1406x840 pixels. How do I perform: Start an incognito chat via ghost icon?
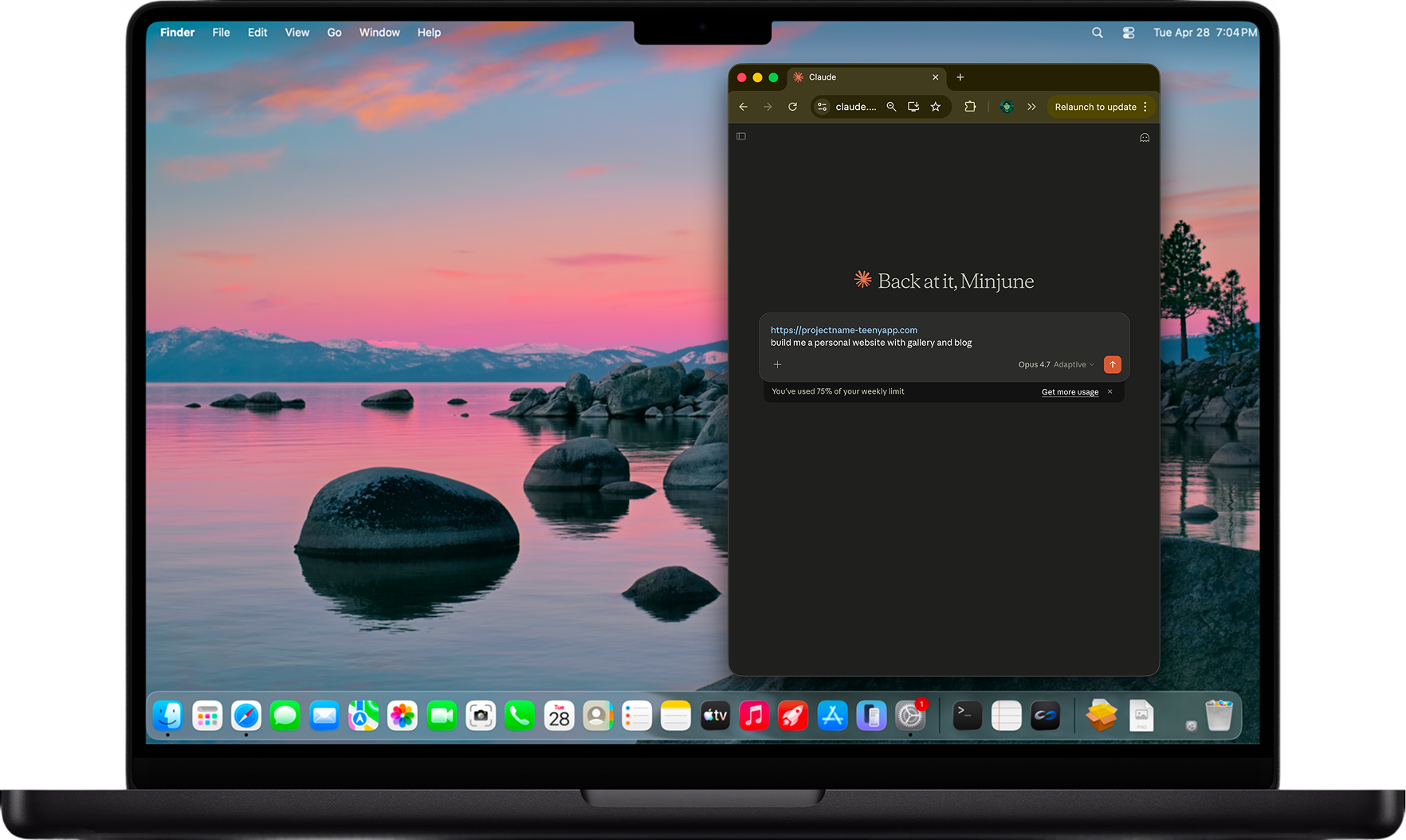pyautogui.click(x=1145, y=138)
